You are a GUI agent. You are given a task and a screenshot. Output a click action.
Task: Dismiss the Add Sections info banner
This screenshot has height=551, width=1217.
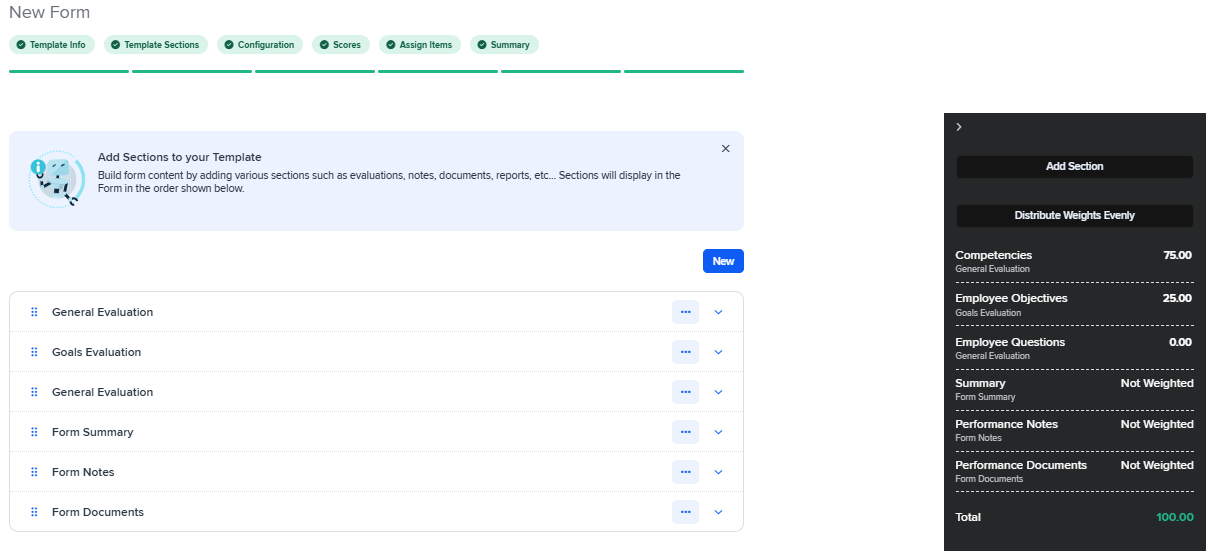pyautogui.click(x=725, y=149)
